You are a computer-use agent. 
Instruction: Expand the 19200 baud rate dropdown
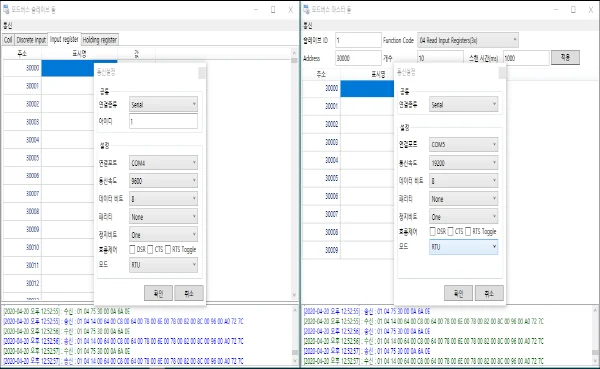tap(463, 163)
